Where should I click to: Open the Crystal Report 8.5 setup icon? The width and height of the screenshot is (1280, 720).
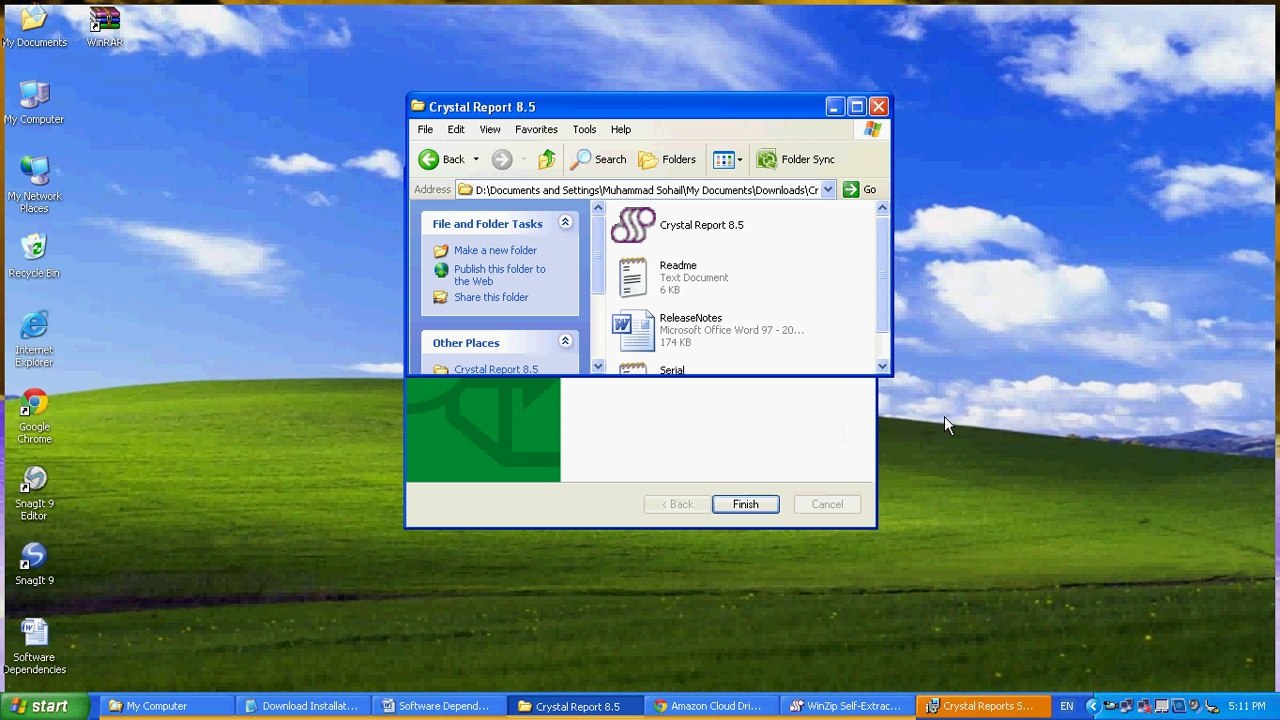(633, 225)
